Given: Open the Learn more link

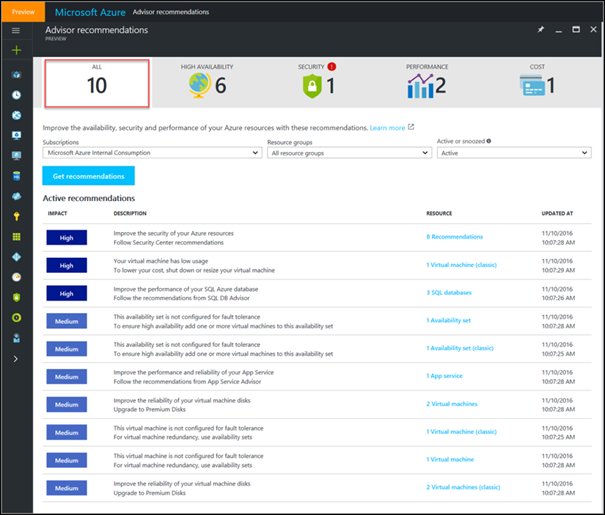Looking at the screenshot, I should coord(387,128).
